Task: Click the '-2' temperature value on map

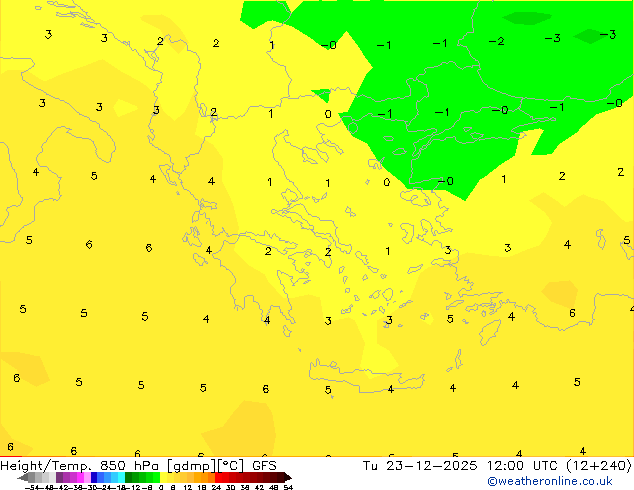Action: 497,41
